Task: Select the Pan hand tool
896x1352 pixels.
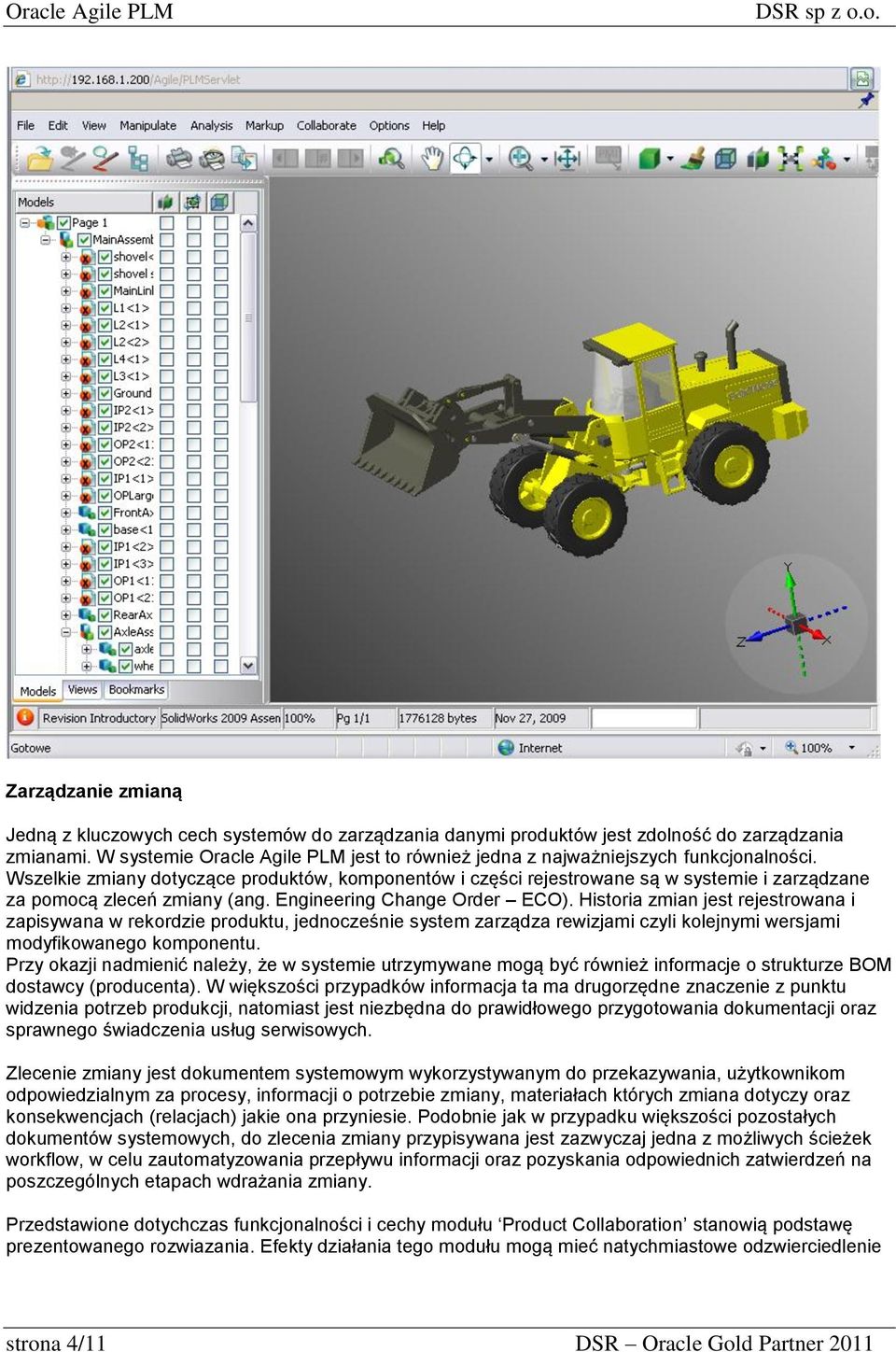Action: pyautogui.click(x=431, y=159)
